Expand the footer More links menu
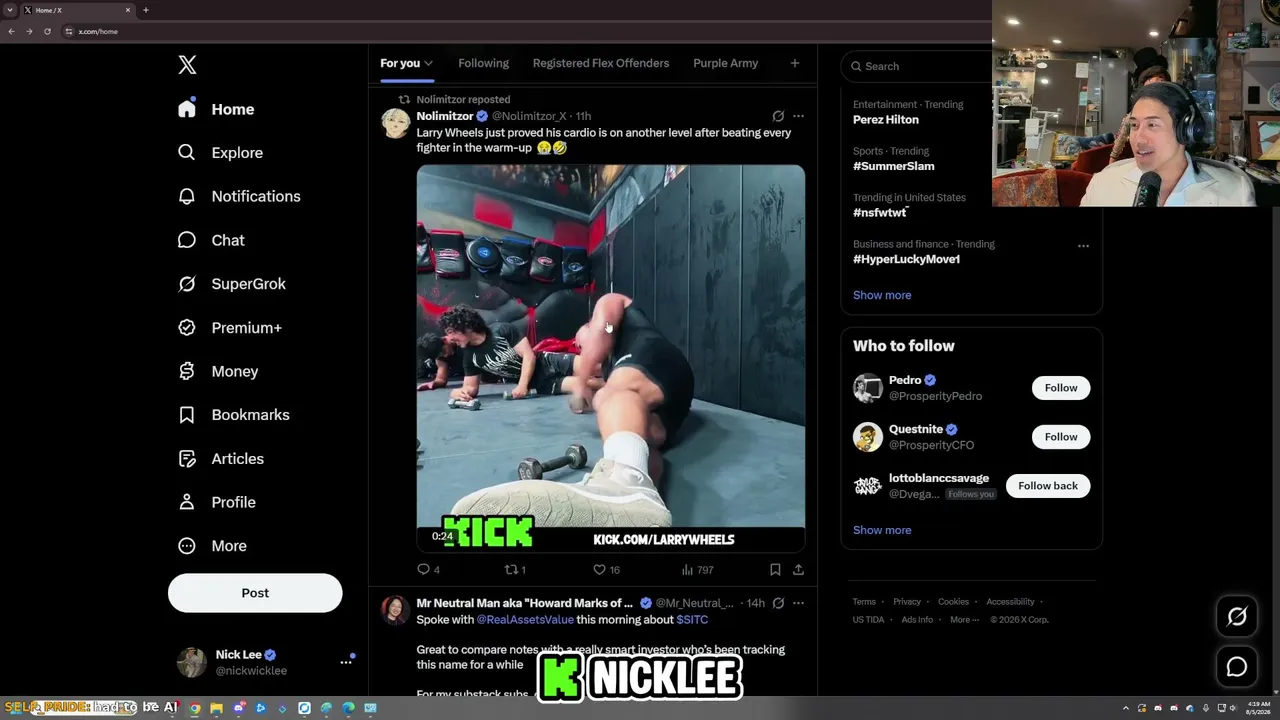Screen dimensions: 1280x720 [x=965, y=620]
